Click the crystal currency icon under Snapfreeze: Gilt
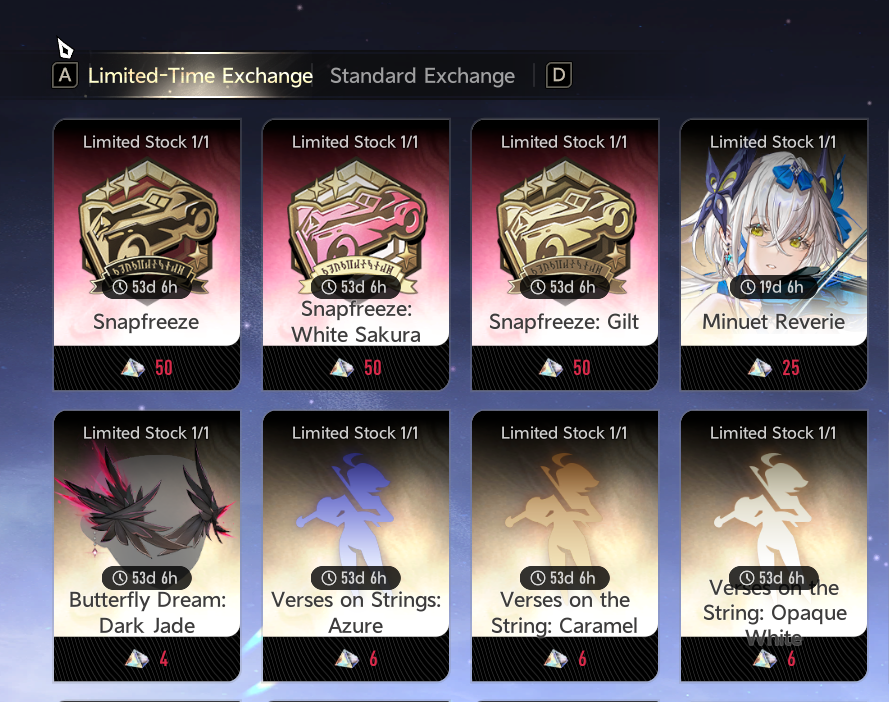 pyautogui.click(x=551, y=367)
